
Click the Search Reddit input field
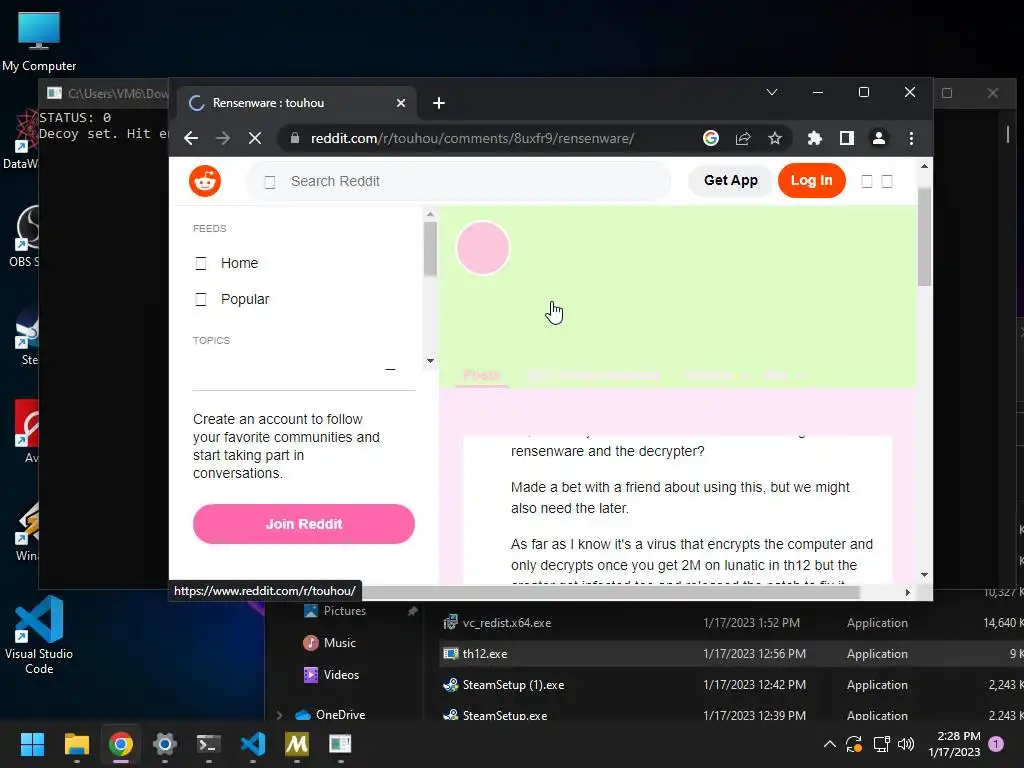pyautogui.click(x=458, y=181)
